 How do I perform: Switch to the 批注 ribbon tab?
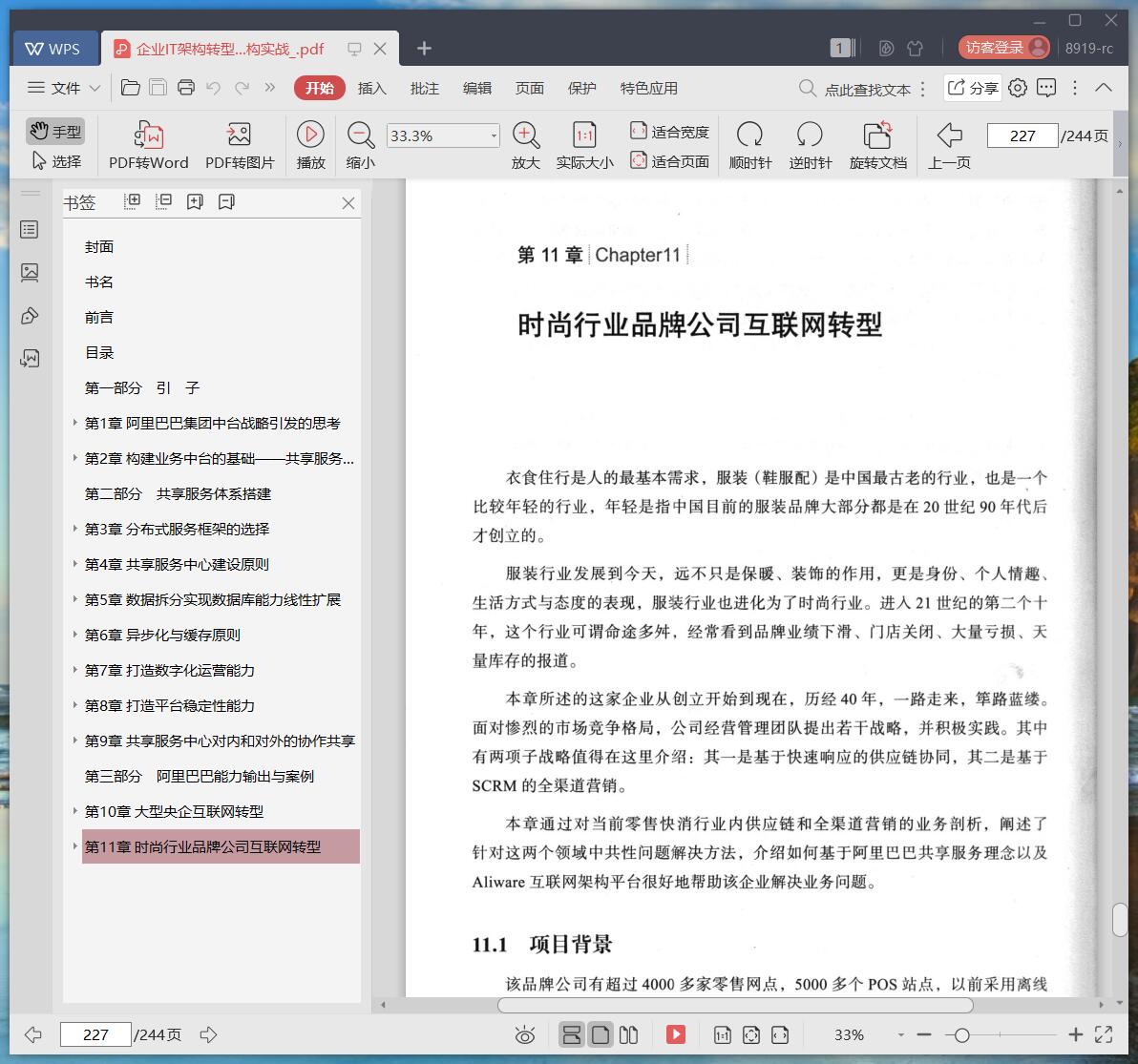point(425,88)
